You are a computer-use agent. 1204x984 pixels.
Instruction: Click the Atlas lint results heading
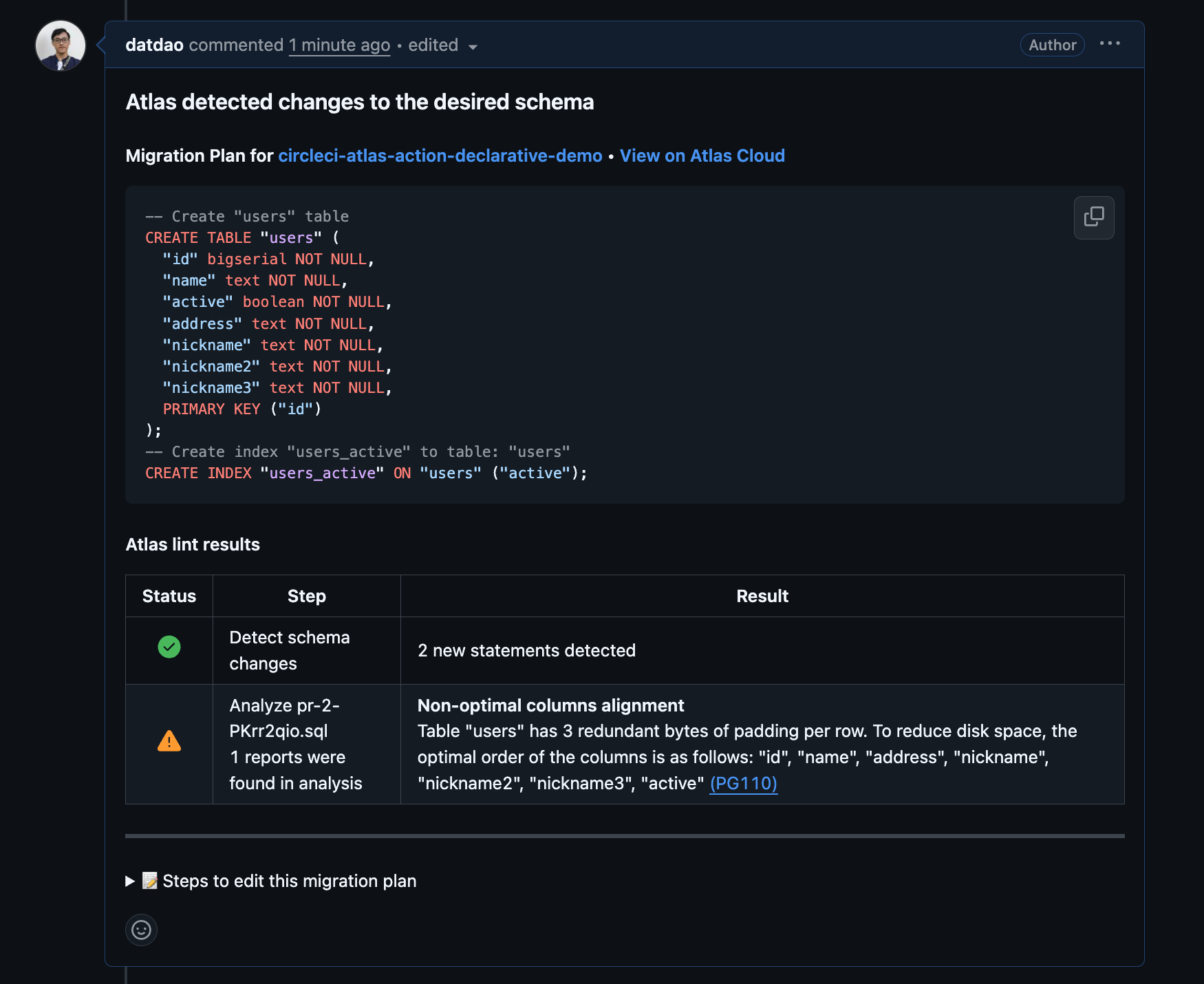(x=193, y=544)
